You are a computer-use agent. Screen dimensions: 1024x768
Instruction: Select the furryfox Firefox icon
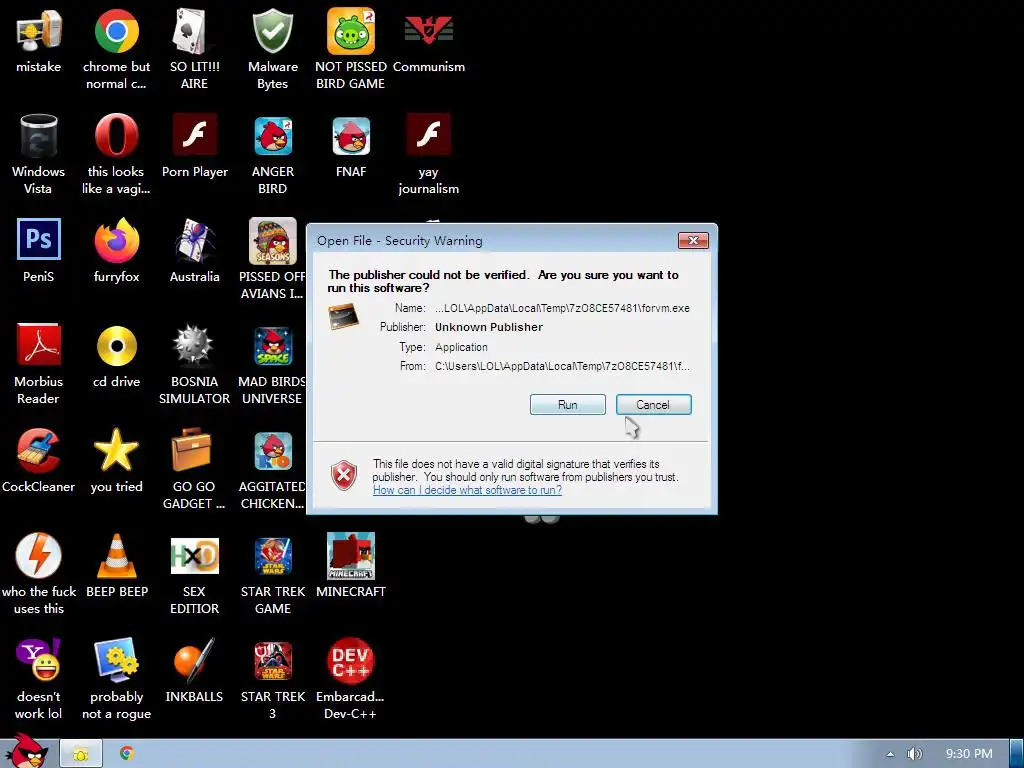pos(116,240)
